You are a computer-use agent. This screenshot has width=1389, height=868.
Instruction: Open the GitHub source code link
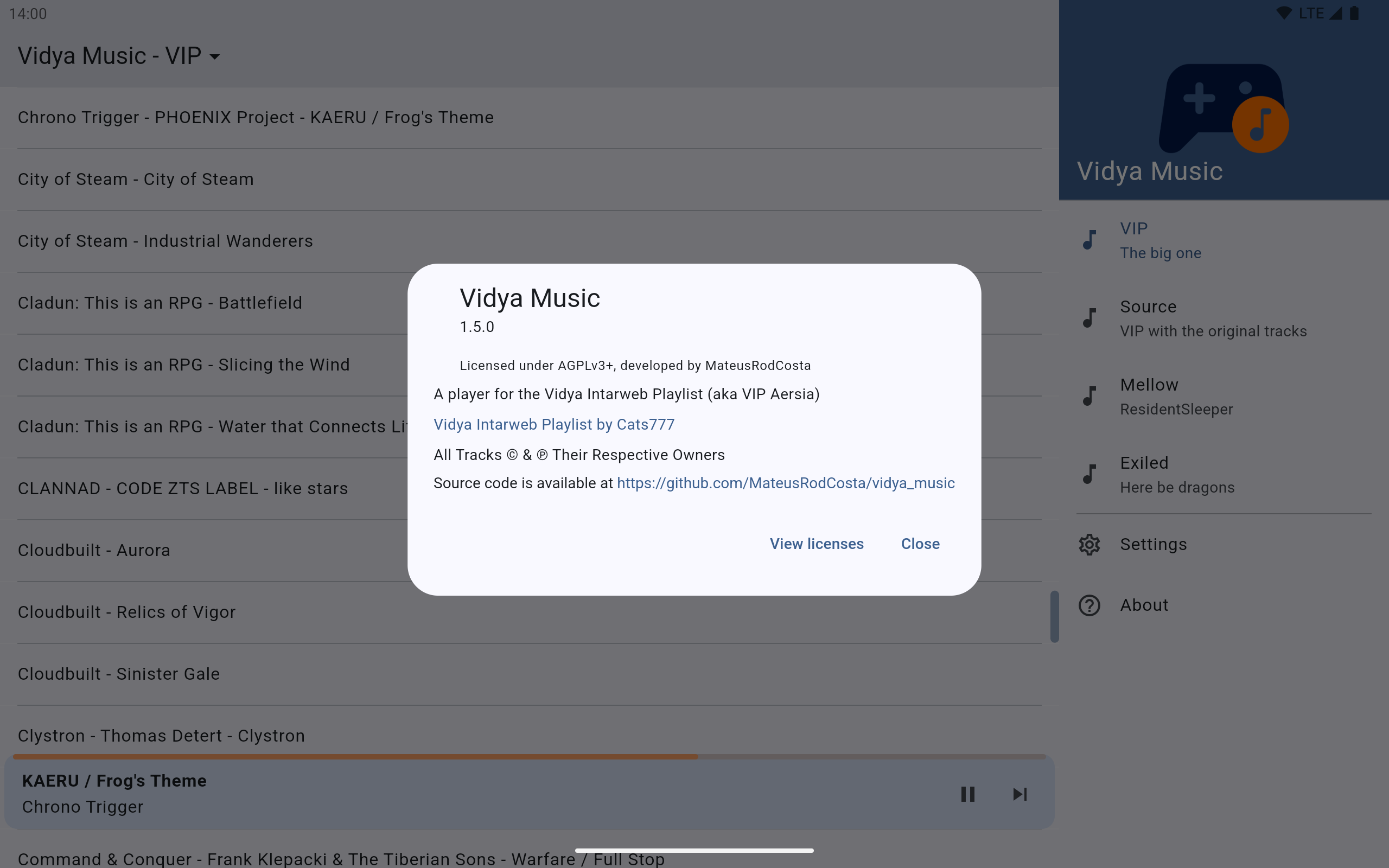coord(785,483)
